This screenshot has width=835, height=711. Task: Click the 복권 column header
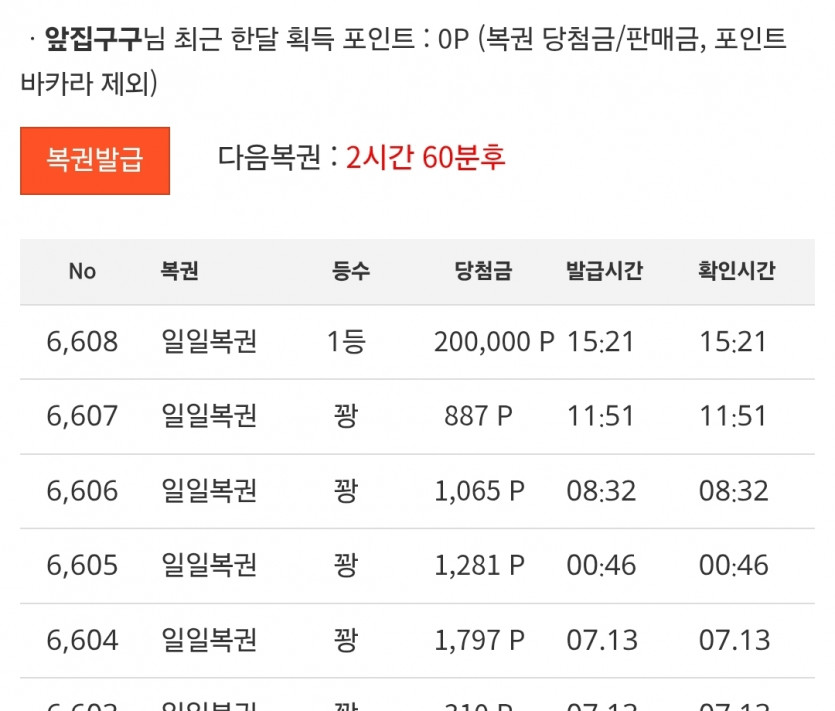179,271
